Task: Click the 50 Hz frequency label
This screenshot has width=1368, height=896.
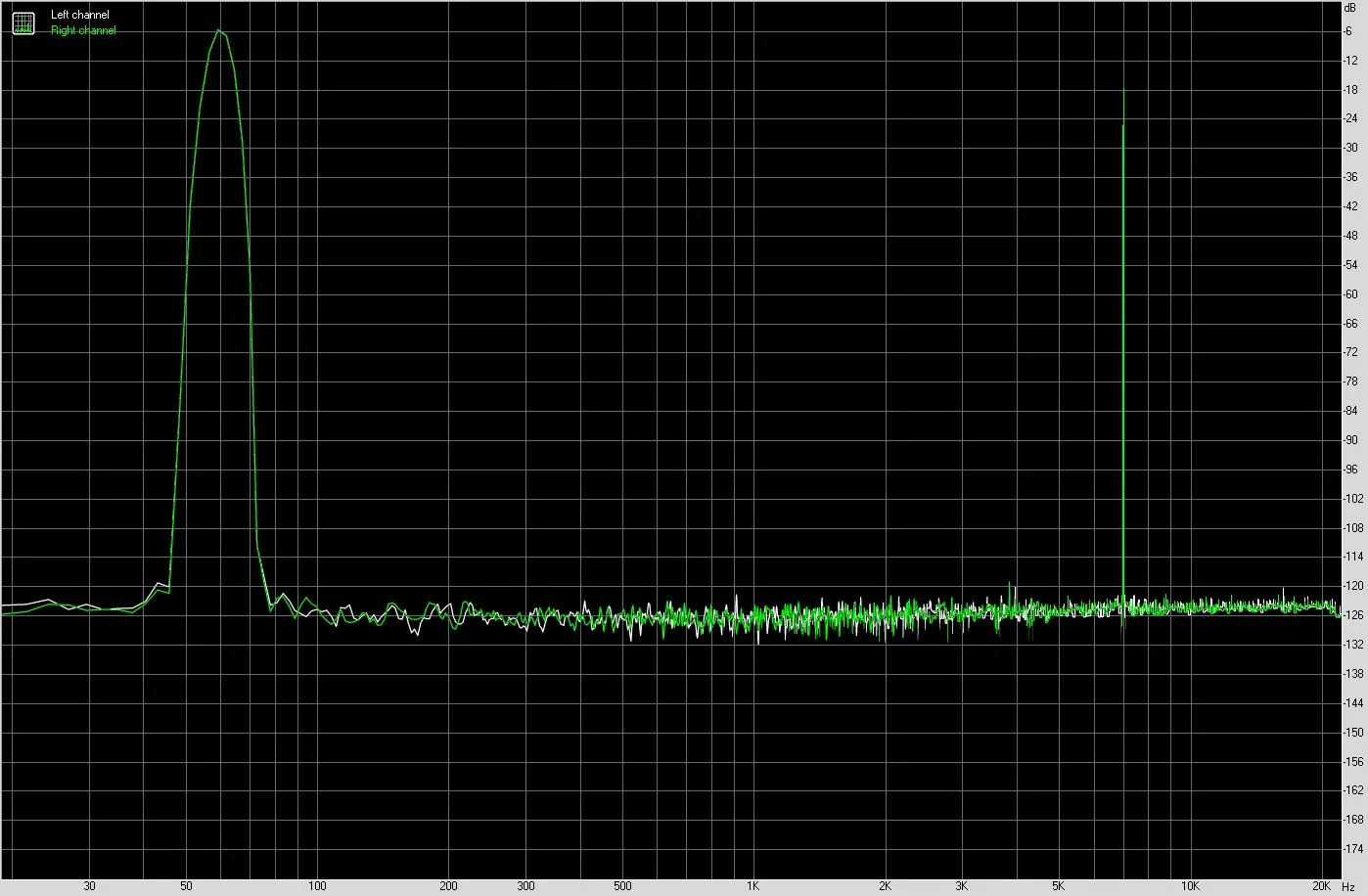Action: click(x=186, y=886)
